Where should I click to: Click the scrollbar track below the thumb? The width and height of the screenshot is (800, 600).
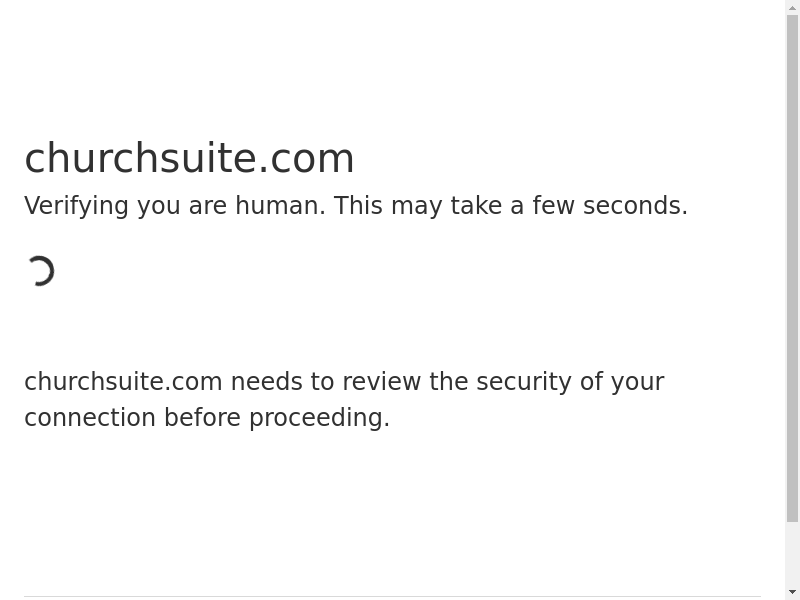click(792, 554)
